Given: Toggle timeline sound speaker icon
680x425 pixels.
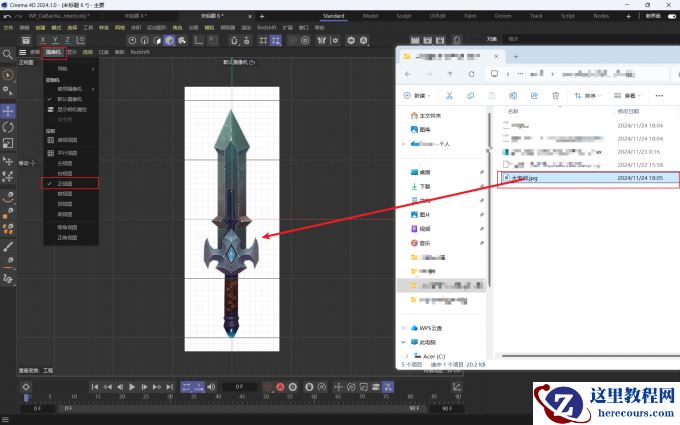Looking at the screenshot, I should click(211, 387).
